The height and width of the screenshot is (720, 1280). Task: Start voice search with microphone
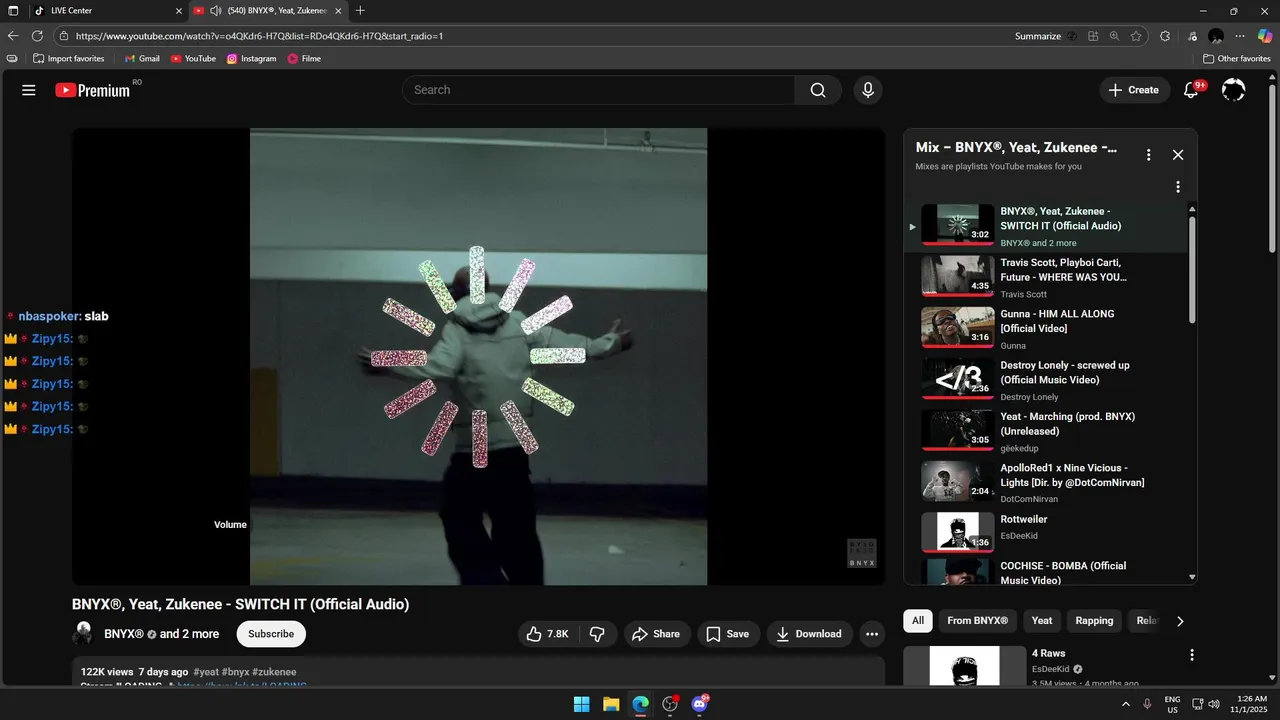(x=867, y=90)
